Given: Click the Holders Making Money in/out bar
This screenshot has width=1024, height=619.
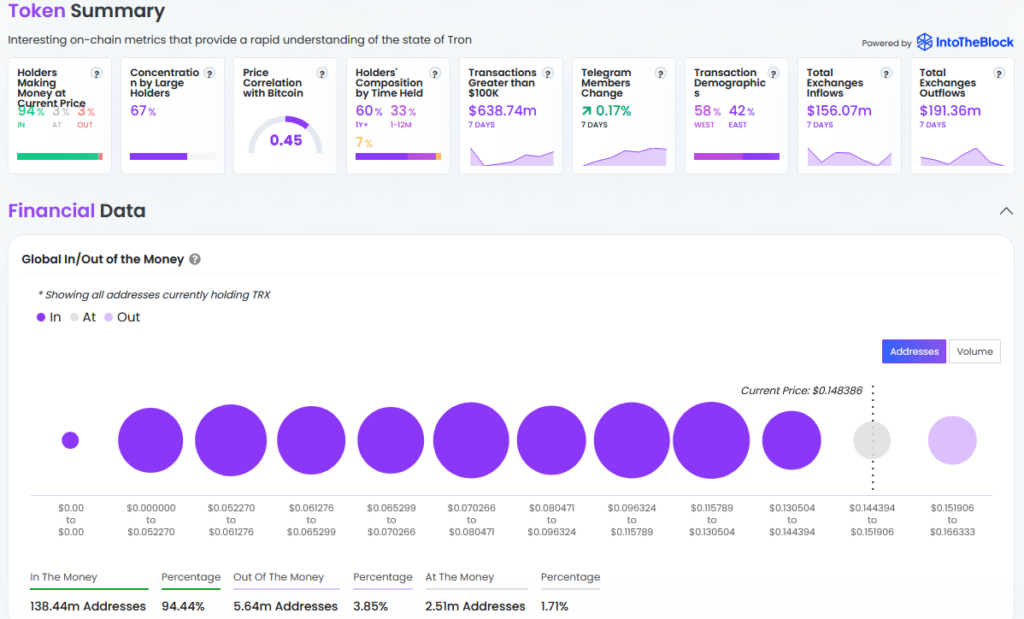Looking at the screenshot, I should pyautogui.click(x=59, y=157).
